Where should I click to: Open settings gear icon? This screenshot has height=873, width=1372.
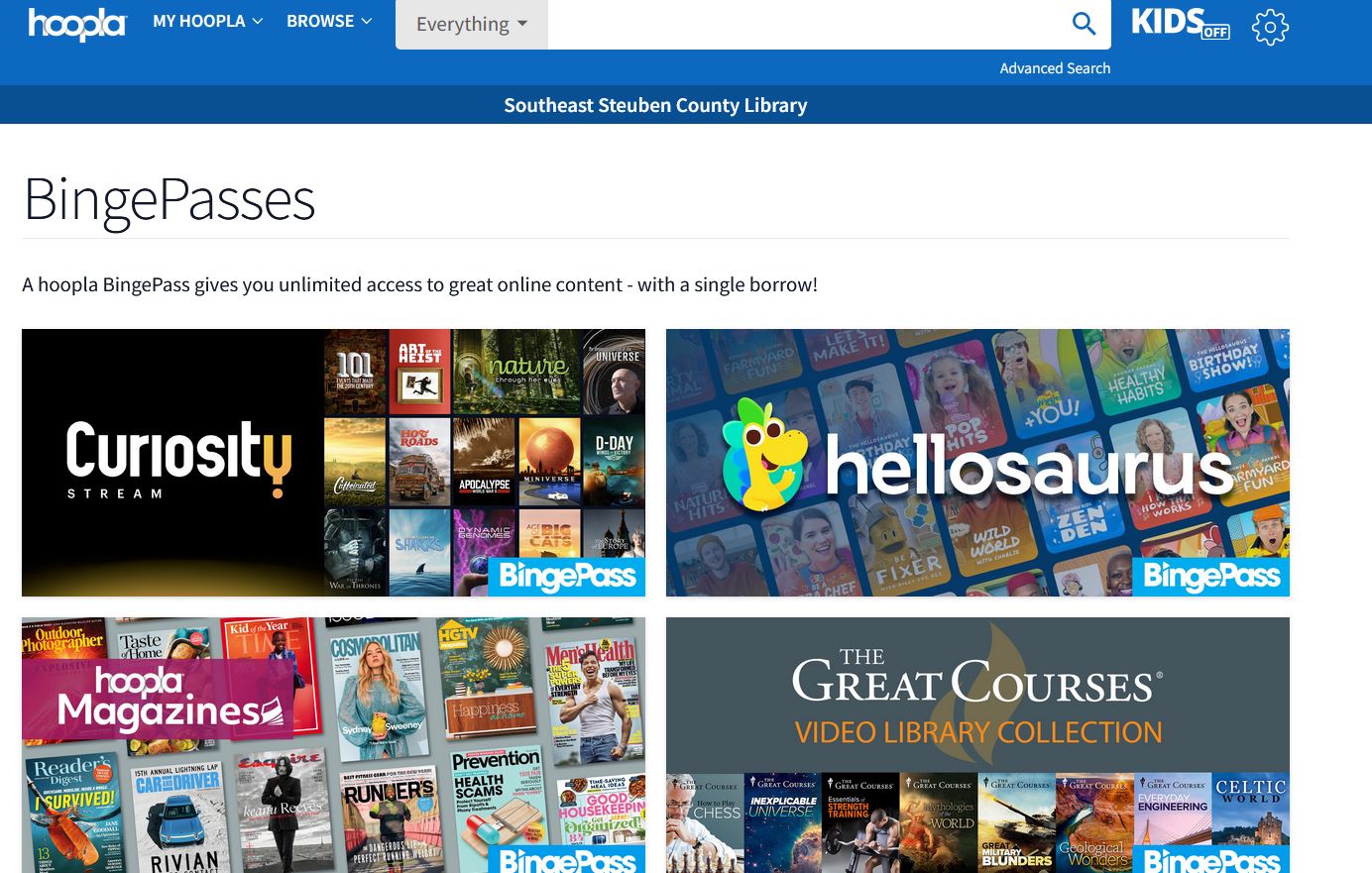1270,27
